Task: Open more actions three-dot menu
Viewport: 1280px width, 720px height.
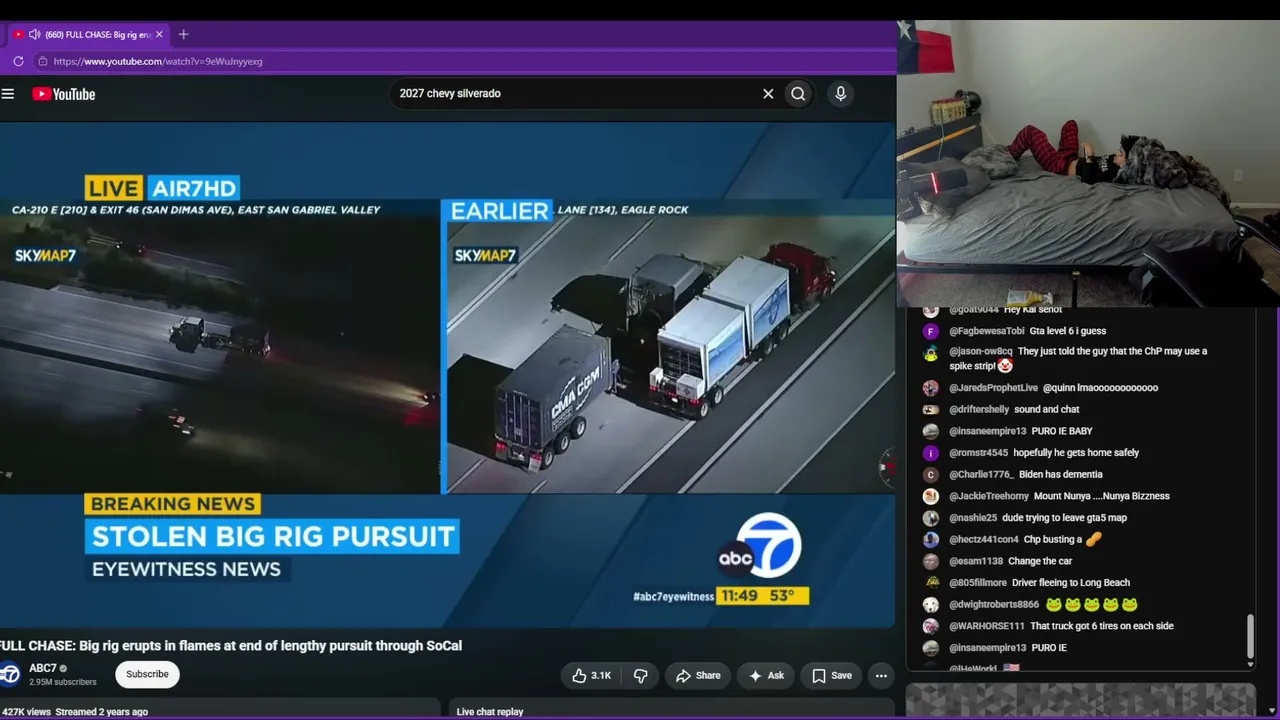Action: click(881, 676)
